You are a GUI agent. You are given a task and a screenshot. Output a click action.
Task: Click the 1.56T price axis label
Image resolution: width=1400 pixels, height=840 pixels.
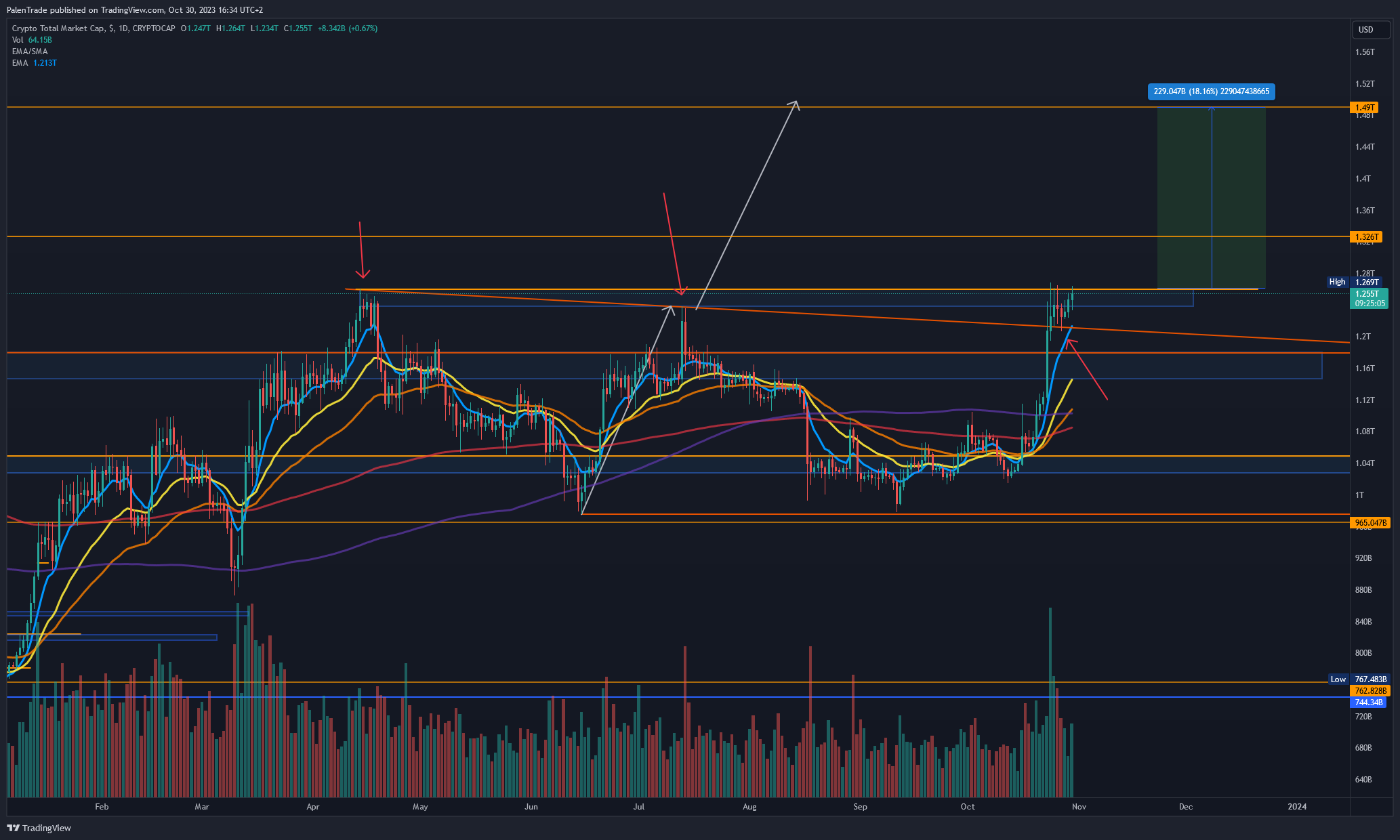[1365, 52]
